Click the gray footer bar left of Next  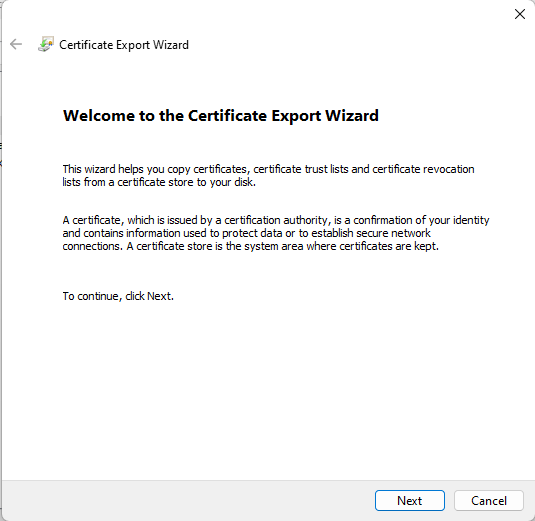click(x=188, y=501)
